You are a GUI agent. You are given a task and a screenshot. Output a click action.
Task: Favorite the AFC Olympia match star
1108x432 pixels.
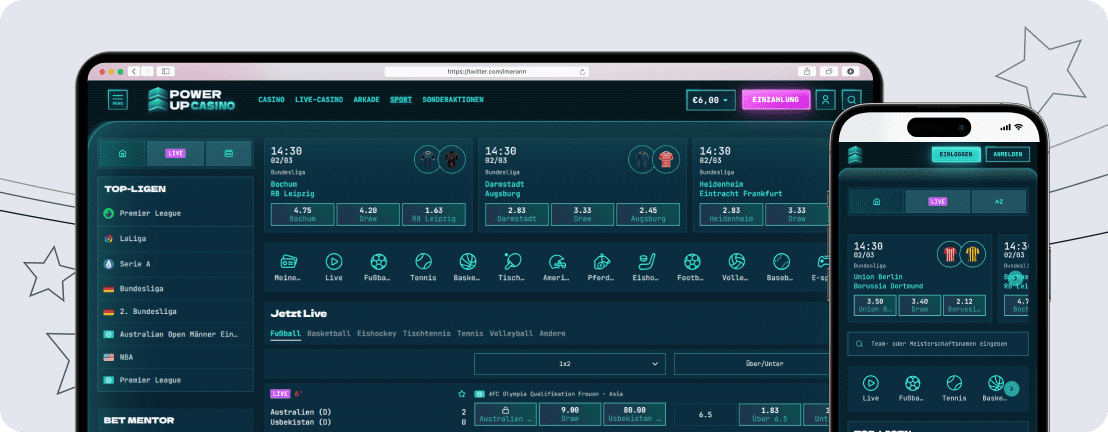pos(462,394)
